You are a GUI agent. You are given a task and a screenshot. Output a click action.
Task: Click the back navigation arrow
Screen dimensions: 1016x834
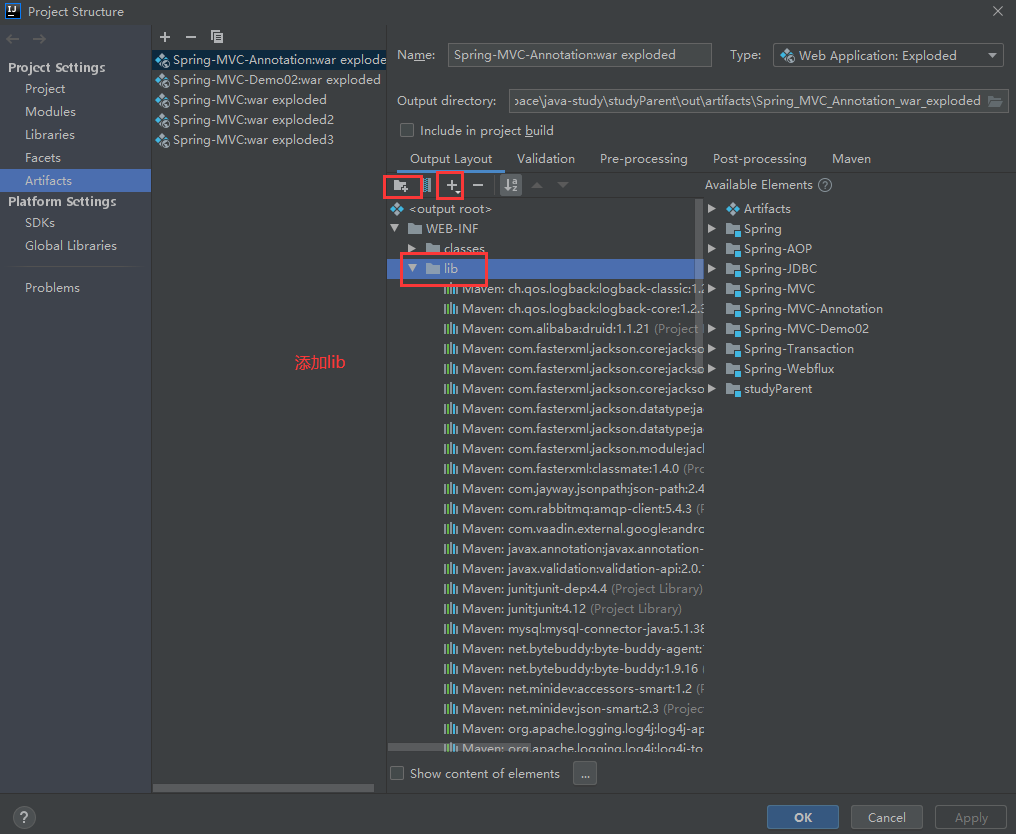coord(12,40)
